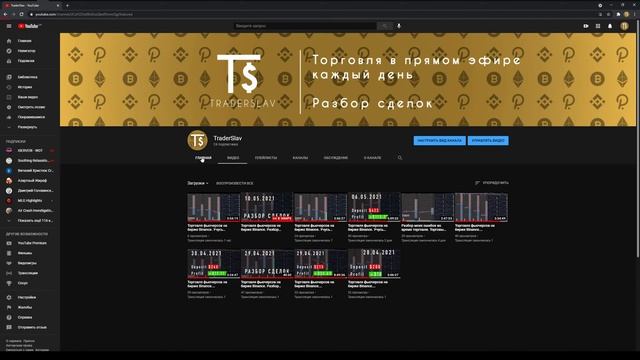This screenshot has width=640, height=360.
Task: Open the 30.04.2021 video thumbnail
Action: coord(213,264)
